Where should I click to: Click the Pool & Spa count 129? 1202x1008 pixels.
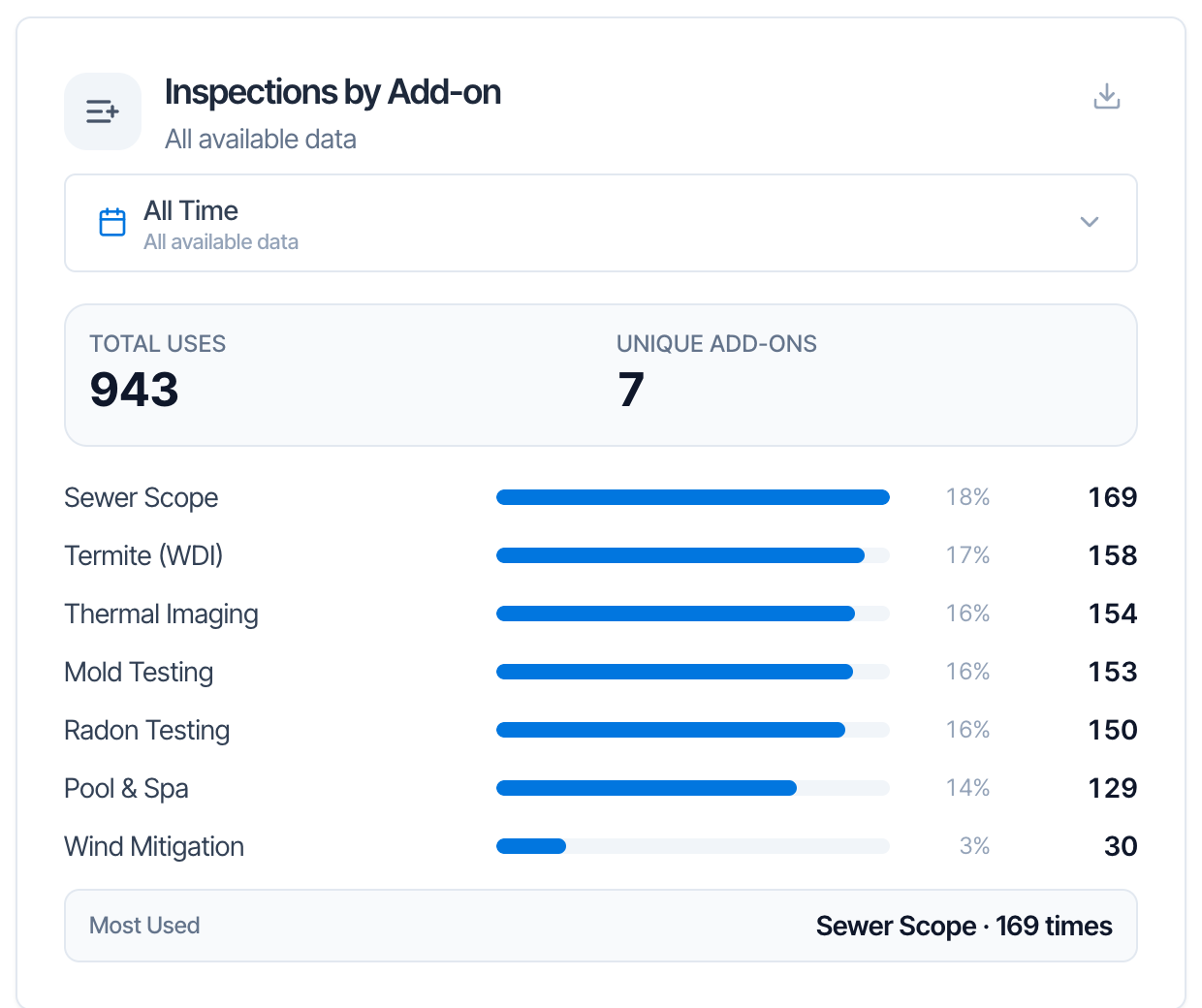tap(1113, 788)
